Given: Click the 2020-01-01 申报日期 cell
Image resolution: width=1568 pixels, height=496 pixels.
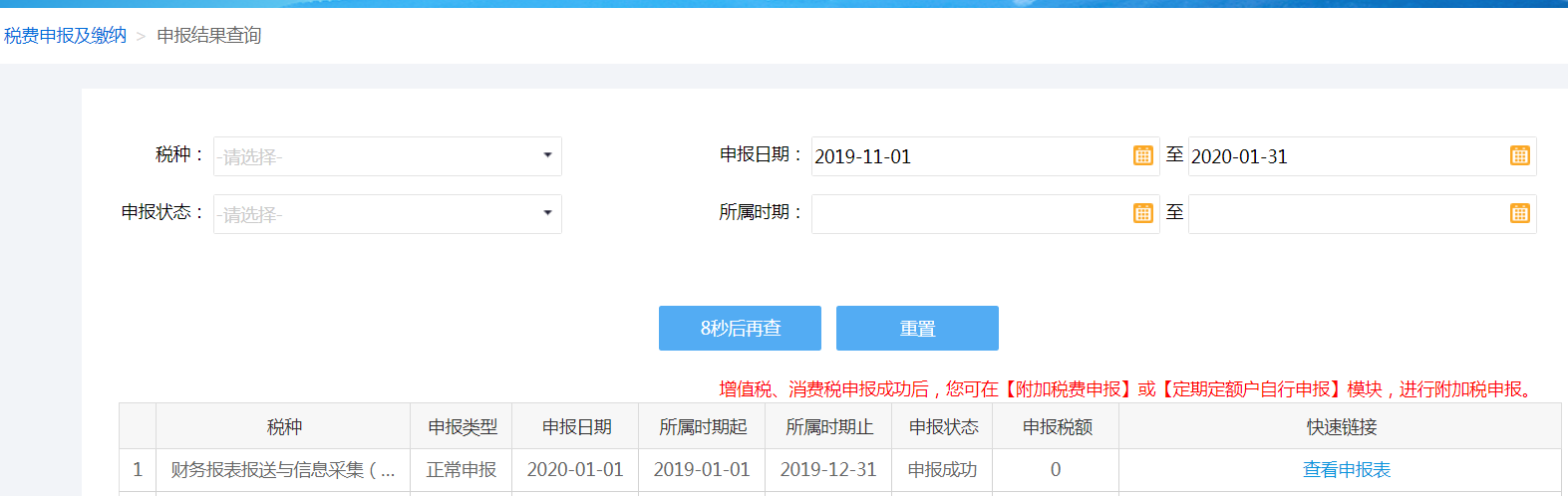Looking at the screenshot, I should pos(575,470).
